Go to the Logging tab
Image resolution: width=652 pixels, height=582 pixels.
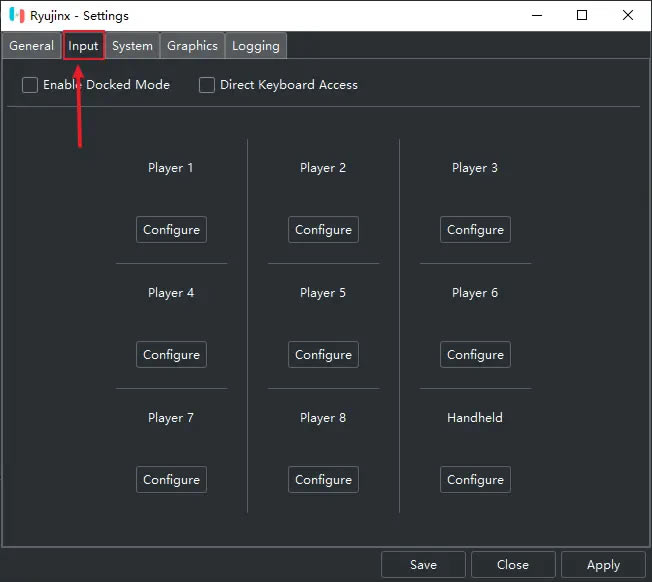click(x=256, y=46)
